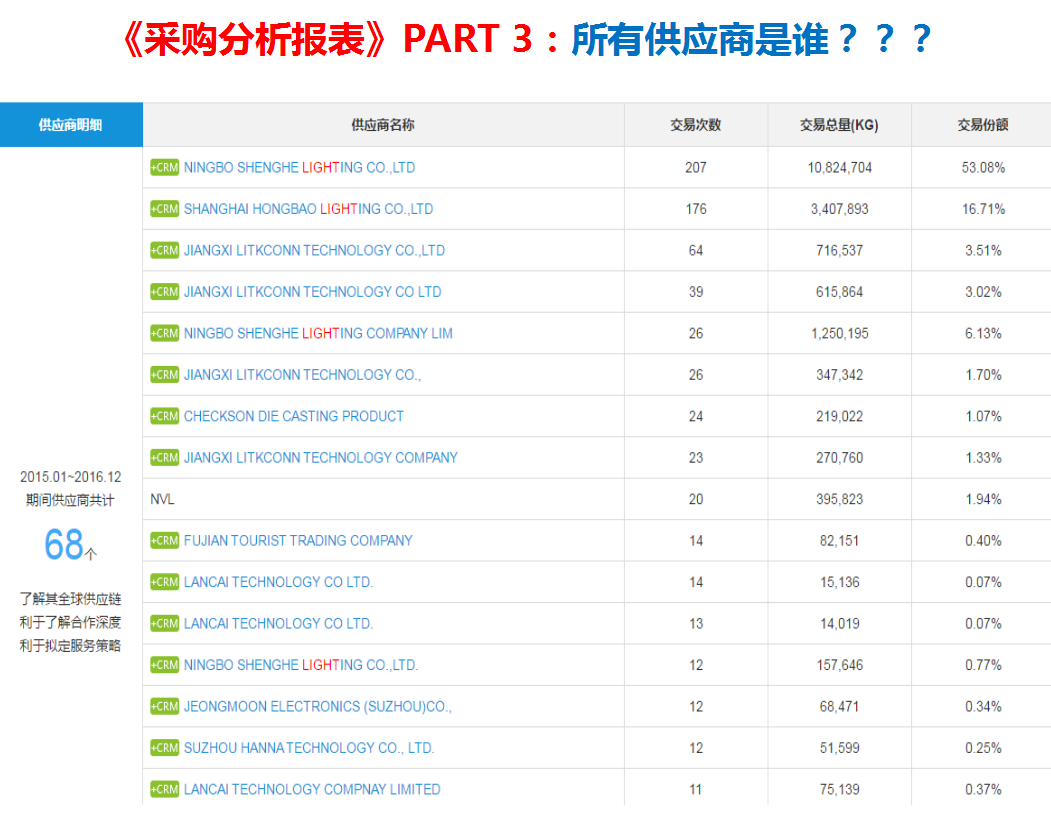
Task: Select the NVL supplier entry
Action: pyautogui.click(x=162, y=499)
